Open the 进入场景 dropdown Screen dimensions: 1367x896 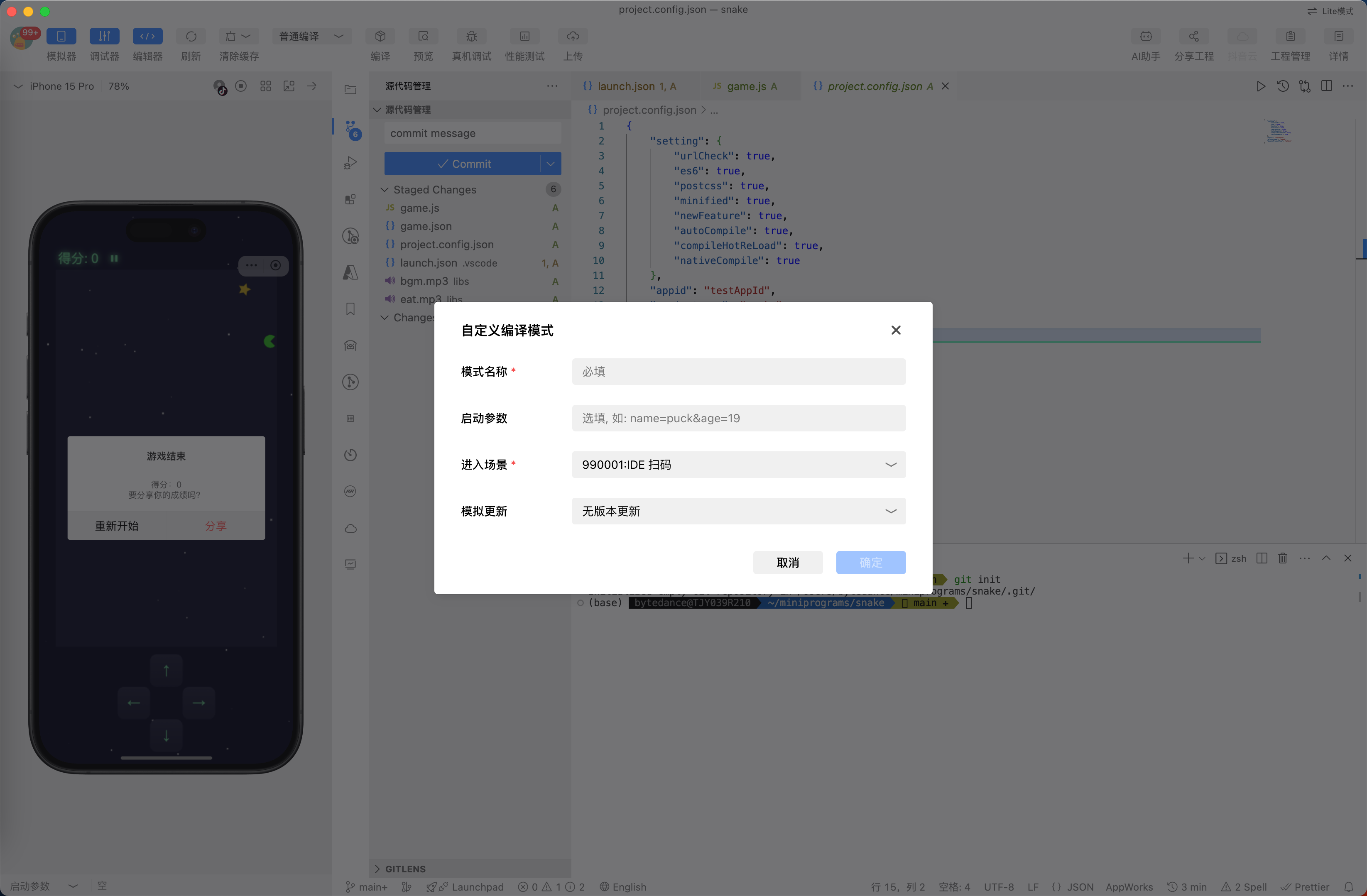739,465
